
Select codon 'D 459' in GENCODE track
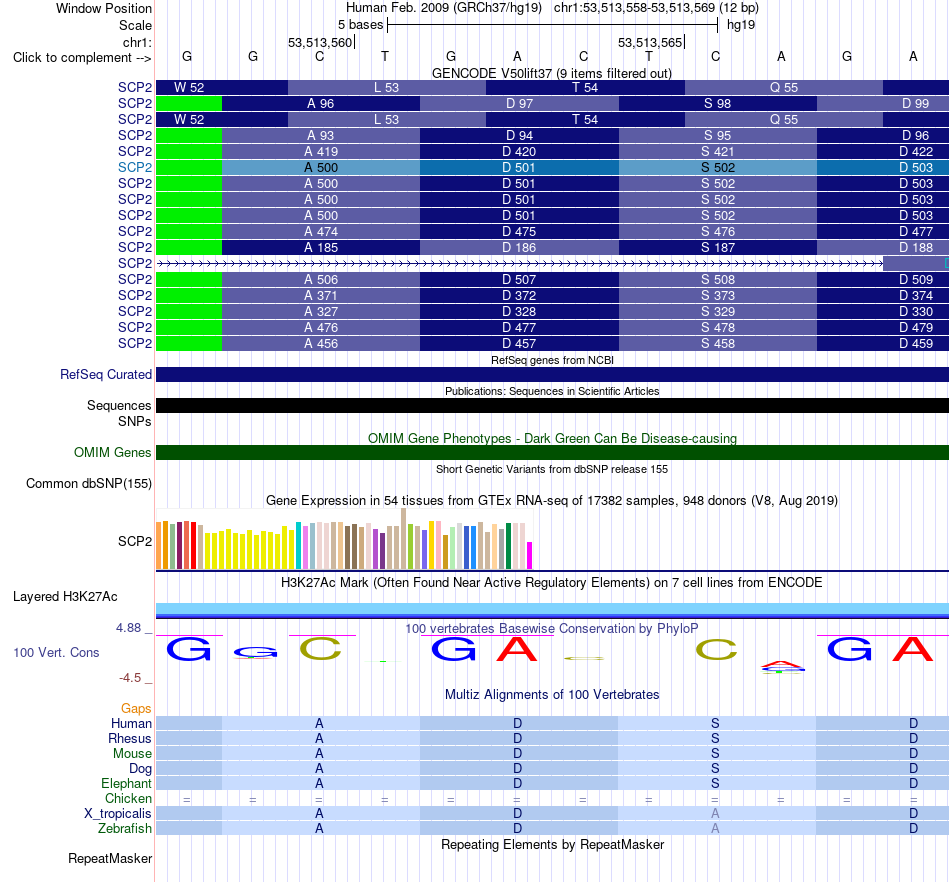point(883,343)
